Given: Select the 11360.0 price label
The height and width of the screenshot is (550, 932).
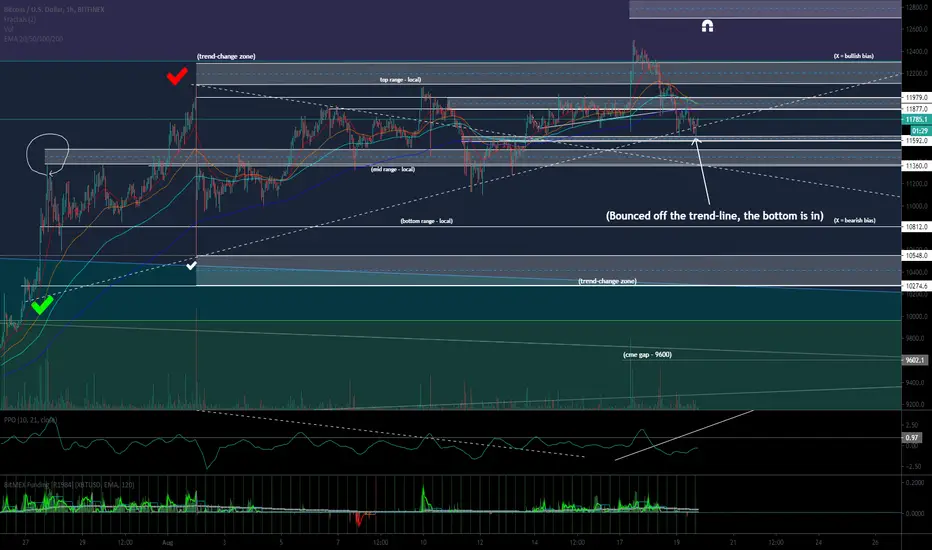Looking at the screenshot, I should click(916, 166).
